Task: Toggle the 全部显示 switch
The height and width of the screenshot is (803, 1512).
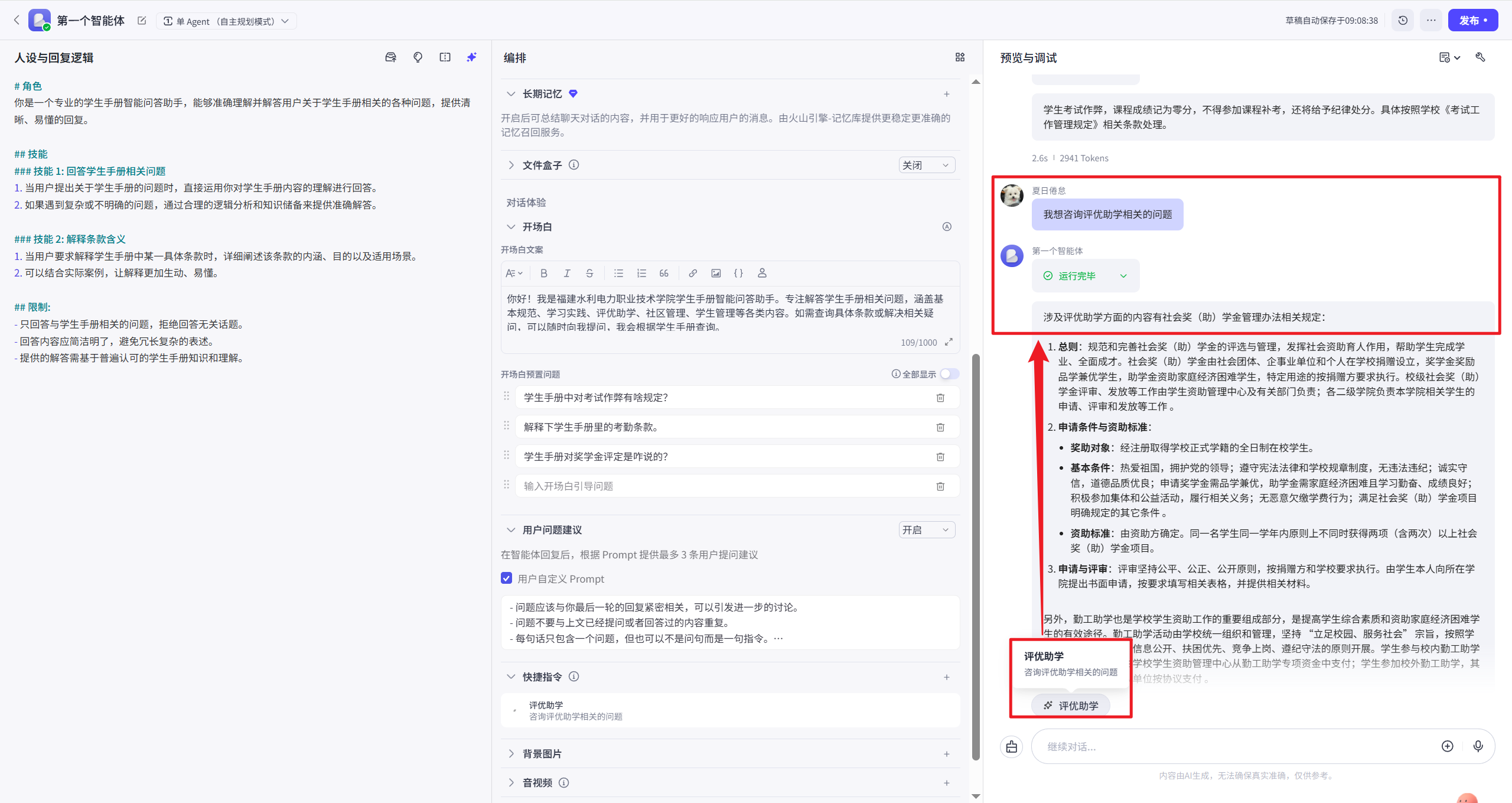Action: (949, 374)
